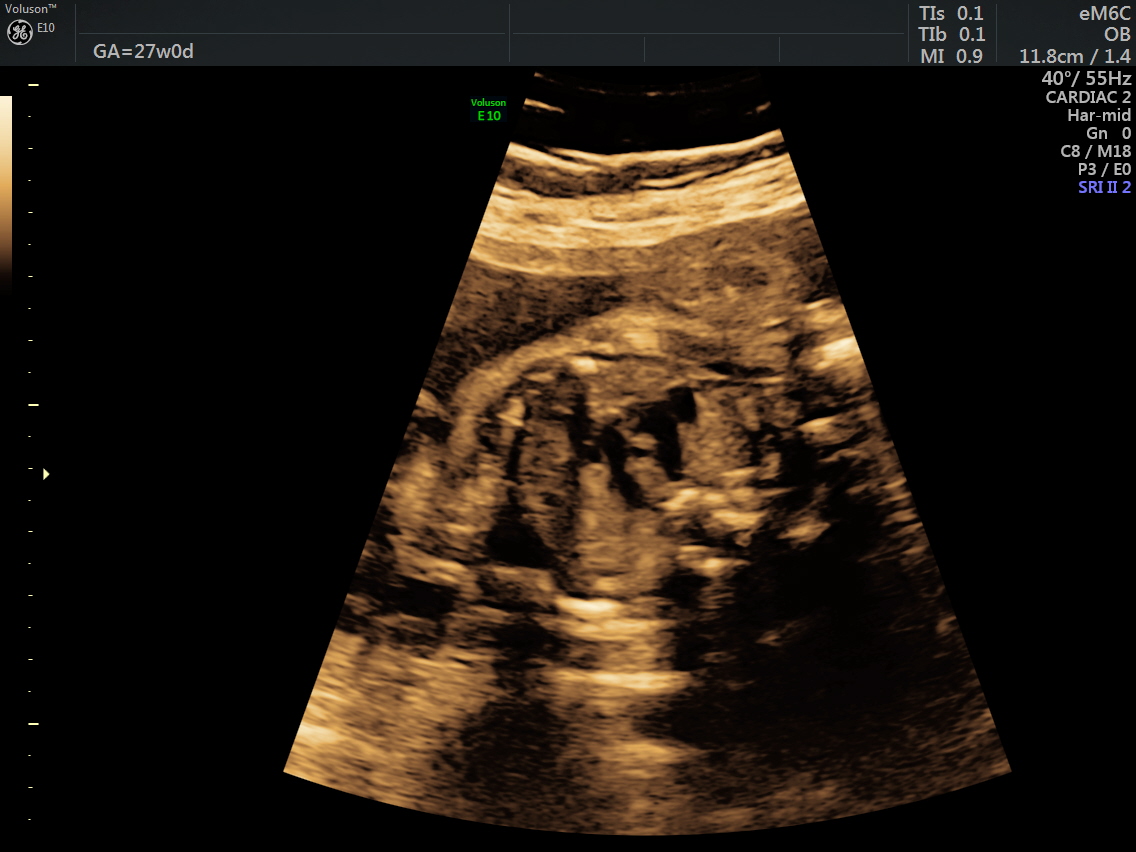Select the sepia grayscale map bar
The image size is (1136, 852).
click(x=5, y=190)
